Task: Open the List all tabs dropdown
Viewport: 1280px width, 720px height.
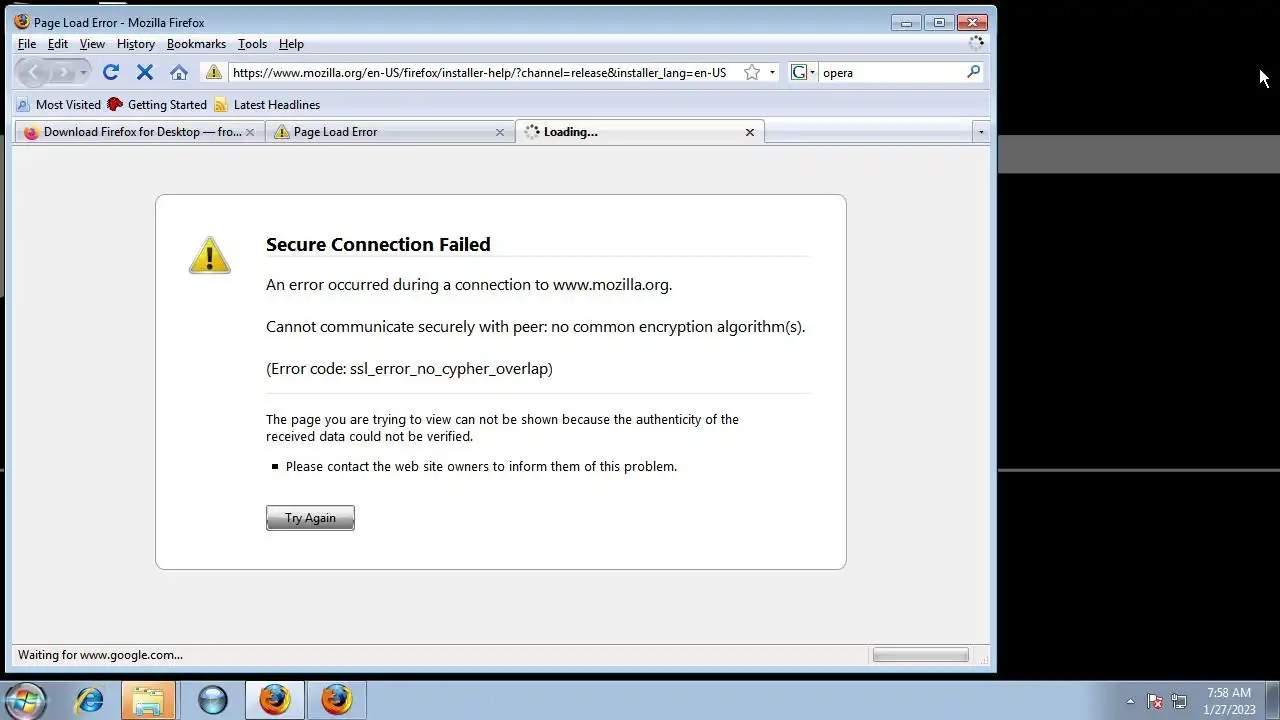Action: (981, 132)
